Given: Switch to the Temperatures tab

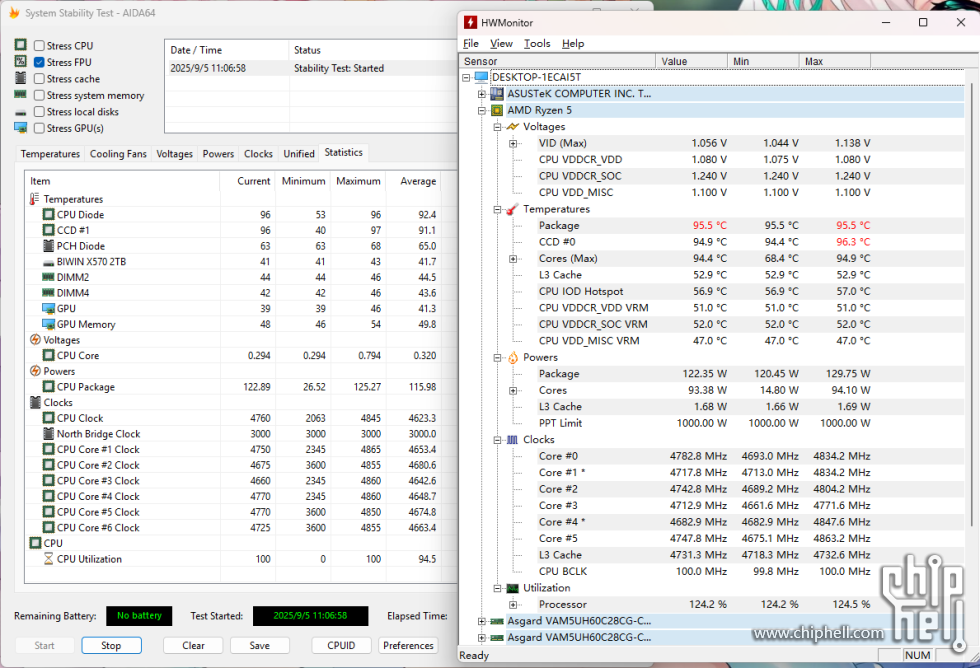Looking at the screenshot, I should (x=50, y=154).
